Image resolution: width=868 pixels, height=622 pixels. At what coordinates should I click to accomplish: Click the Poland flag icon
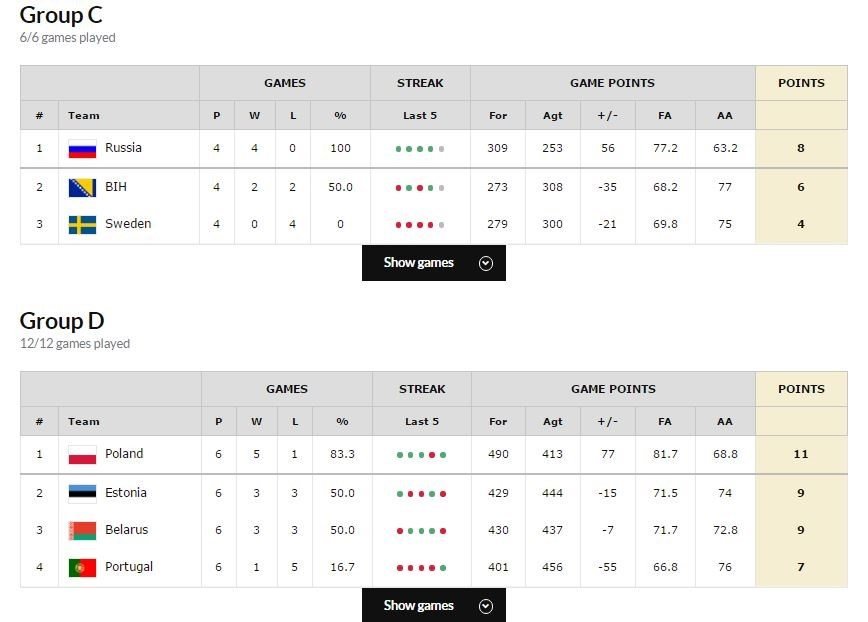pyautogui.click(x=82, y=455)
